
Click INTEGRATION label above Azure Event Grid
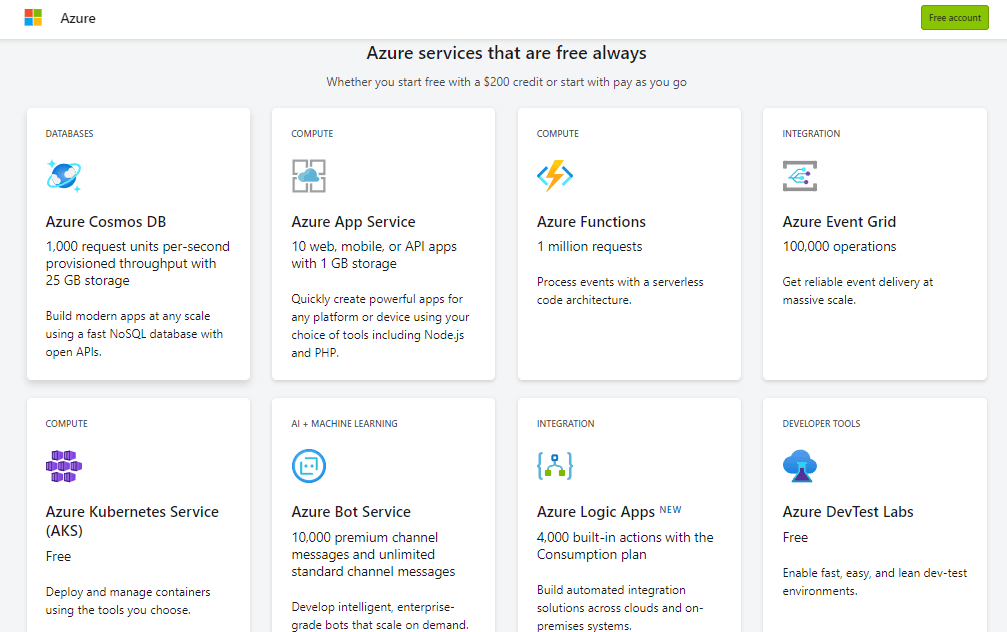[x=811, y=134]
